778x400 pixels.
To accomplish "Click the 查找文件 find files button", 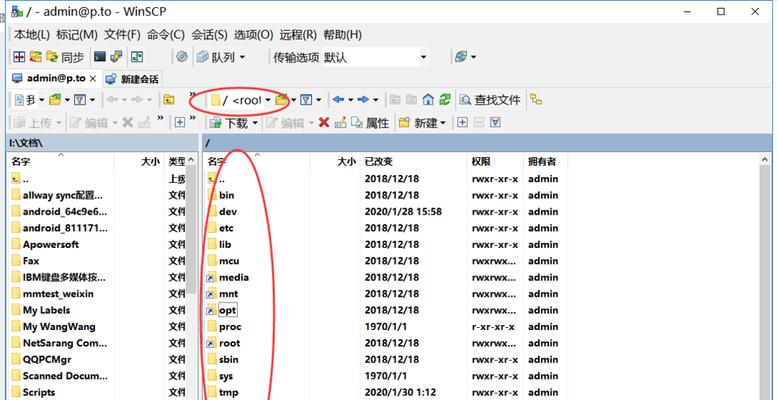I will (x=489, y=100).
